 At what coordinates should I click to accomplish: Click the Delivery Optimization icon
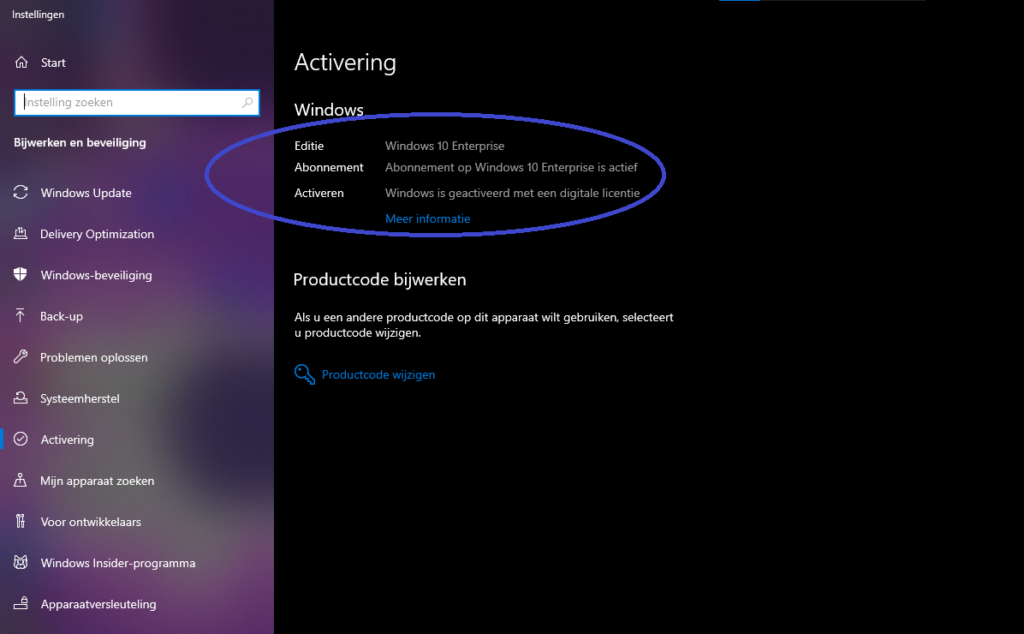click(x=21, y=233)
